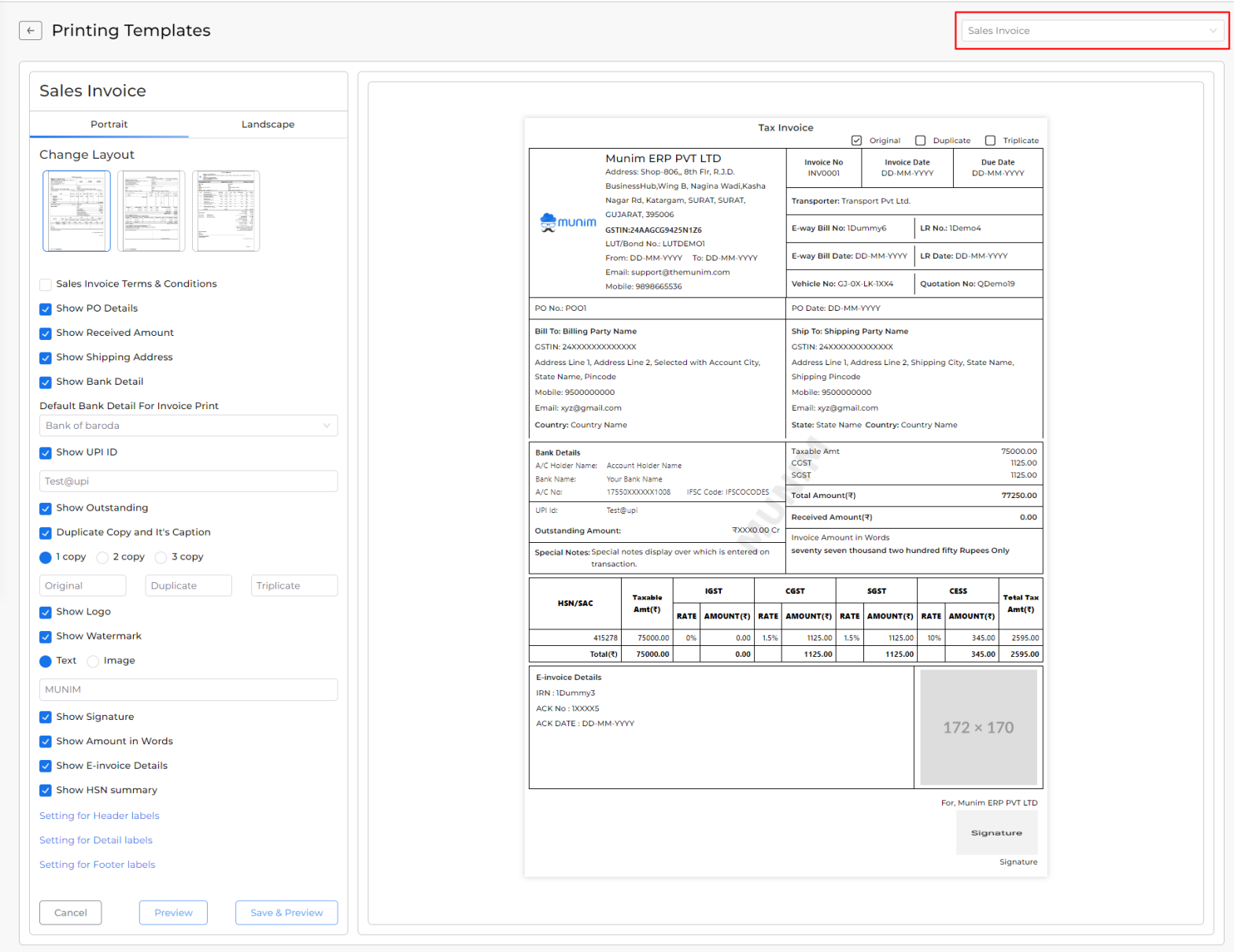Screen dimensions: 1234x952
Task: Select the second layout thumbnail
Action: (151, 211)
